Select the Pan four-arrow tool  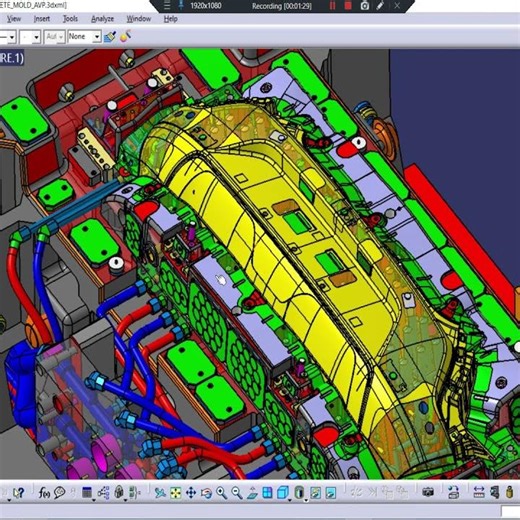pos(191,493)
